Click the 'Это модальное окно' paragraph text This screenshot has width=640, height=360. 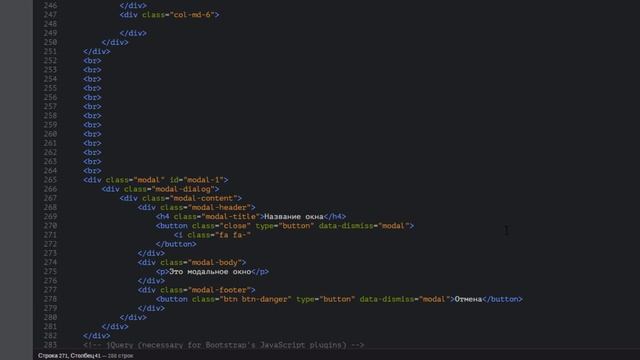210,272
